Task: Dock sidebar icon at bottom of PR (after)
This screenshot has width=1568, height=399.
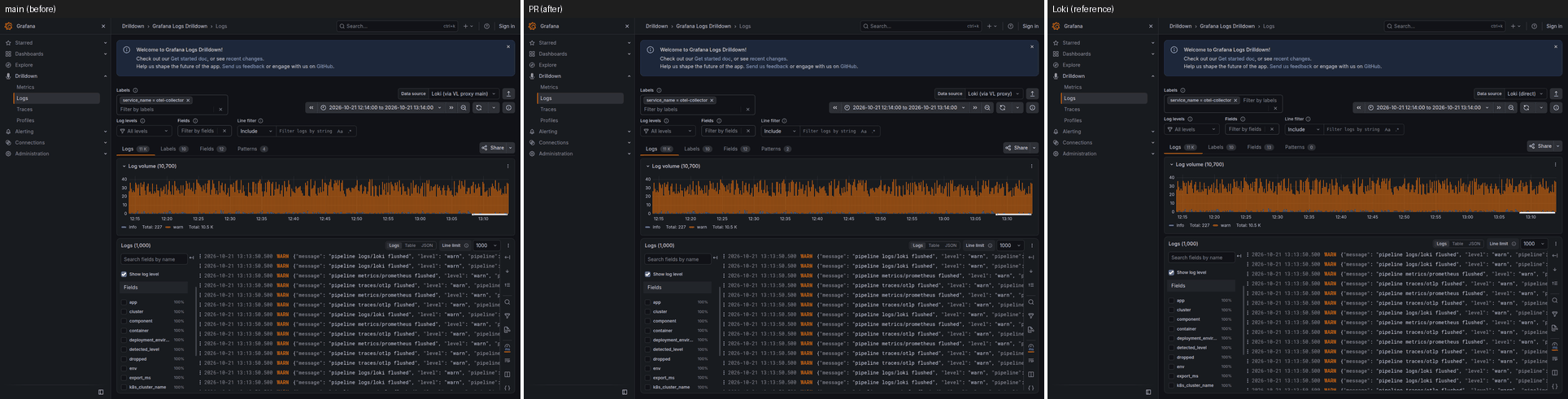Action: (x=625, y=392)
